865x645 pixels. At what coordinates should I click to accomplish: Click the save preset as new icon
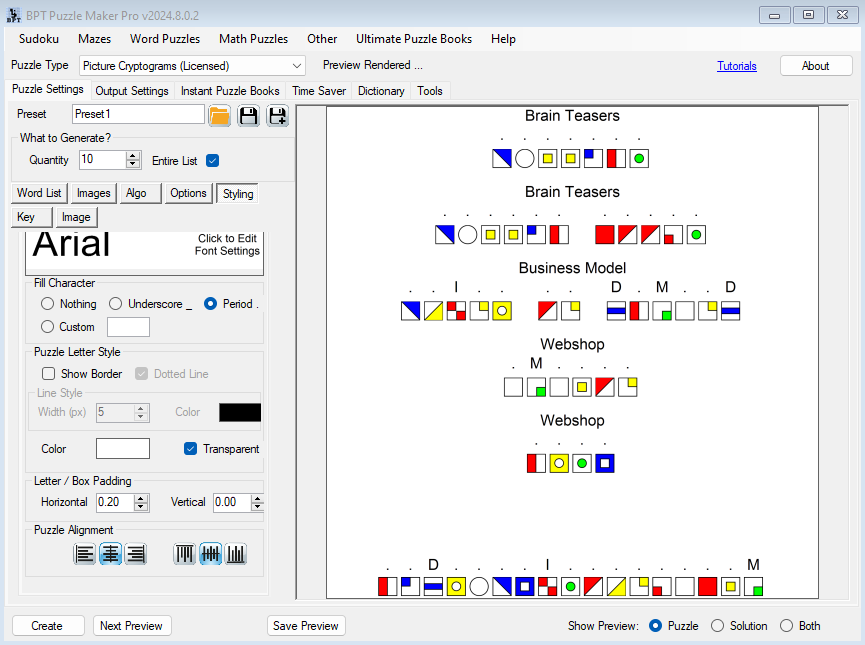pyautogui.click(x=277, y=115)
